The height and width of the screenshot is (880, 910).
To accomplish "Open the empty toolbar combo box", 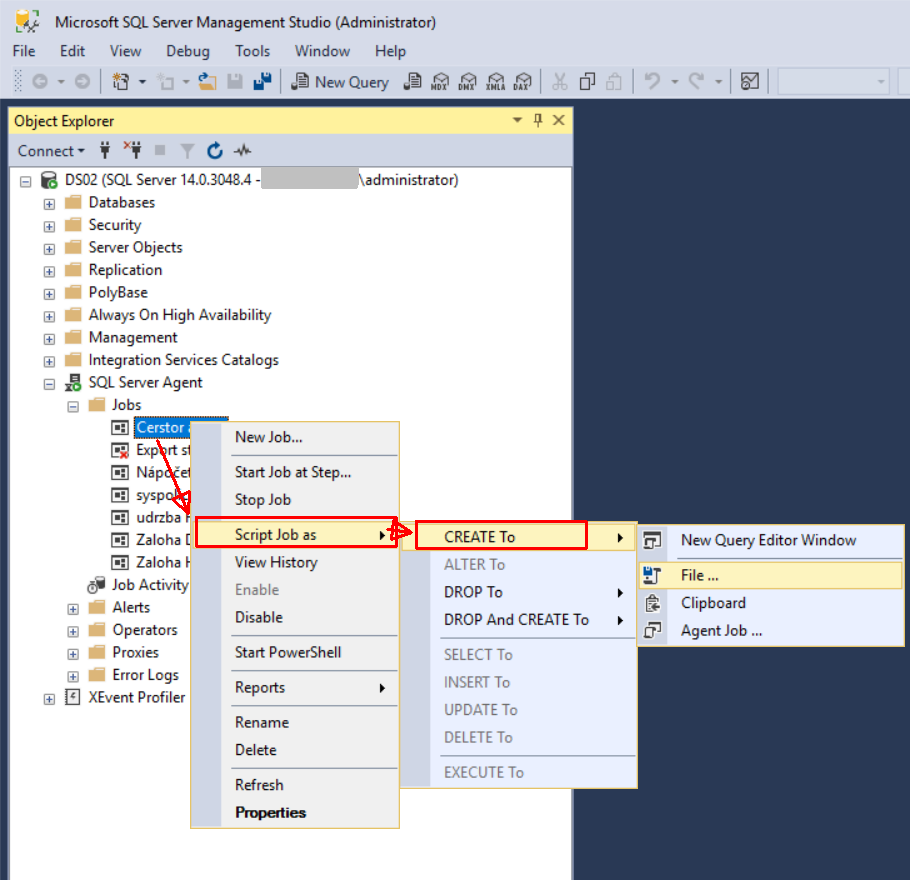I will [833, 82].
